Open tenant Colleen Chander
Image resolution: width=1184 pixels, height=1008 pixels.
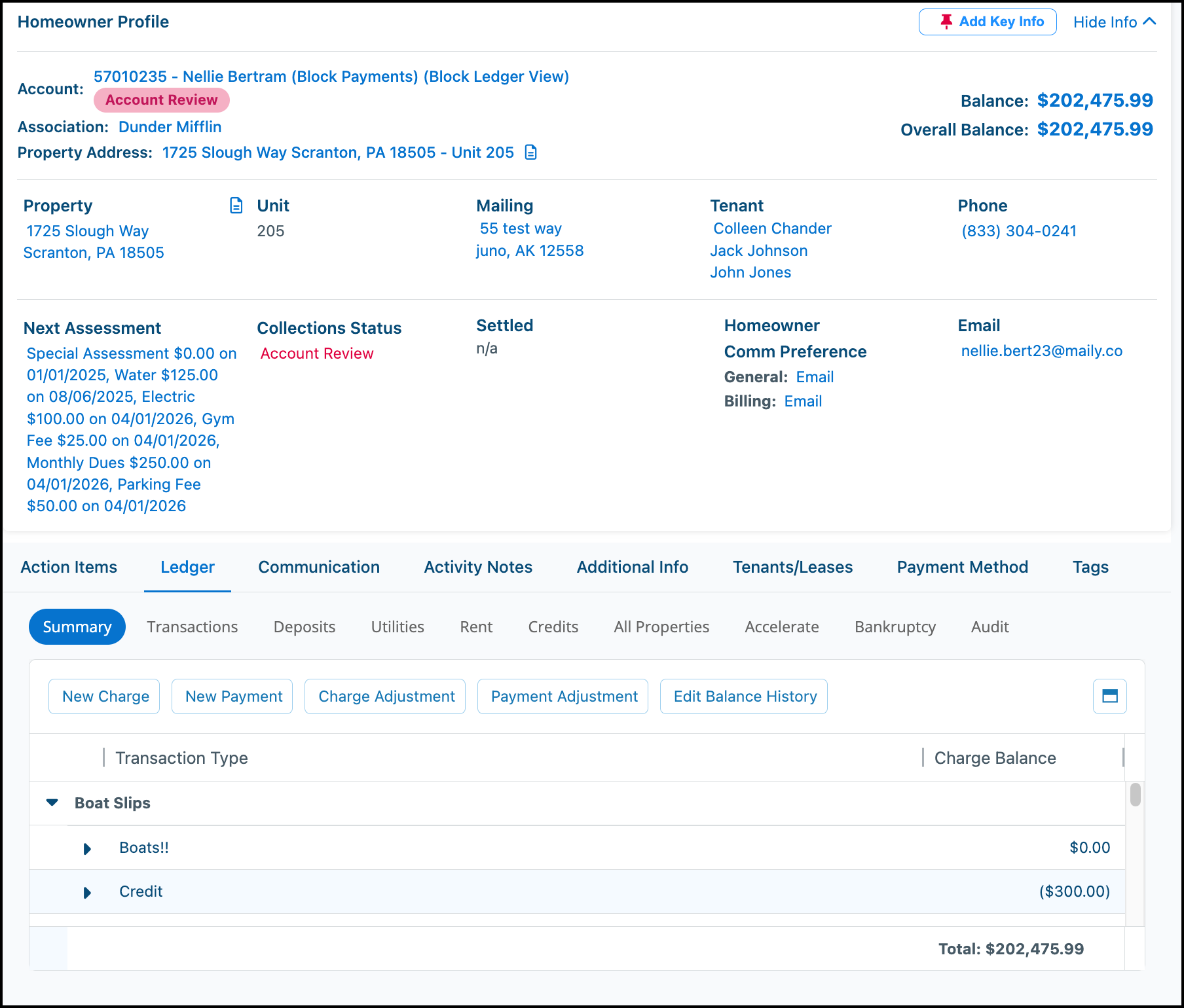(x=772, y=228)
